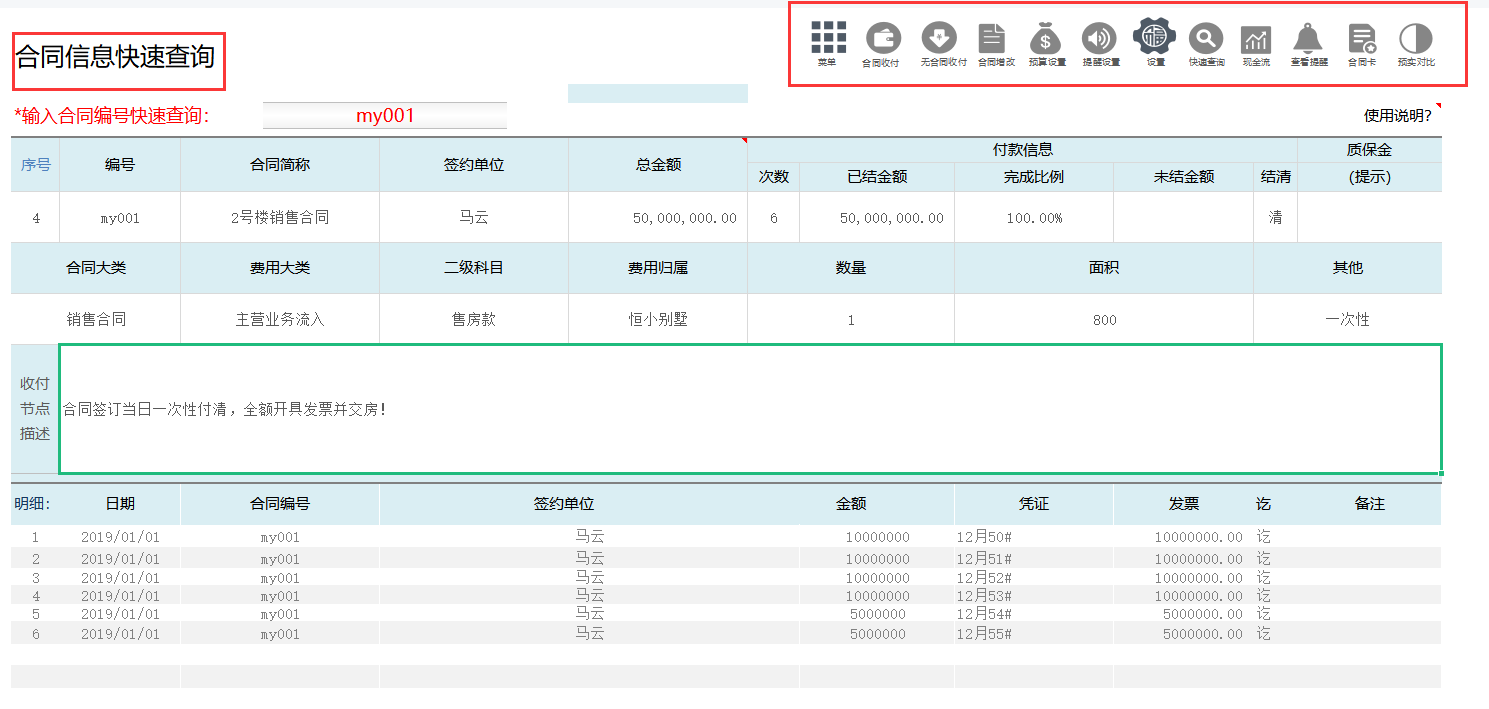The height and width of the screenshot is (709, 1489).
Task: Select the area value 800 cell
Action: point(1104,320)
